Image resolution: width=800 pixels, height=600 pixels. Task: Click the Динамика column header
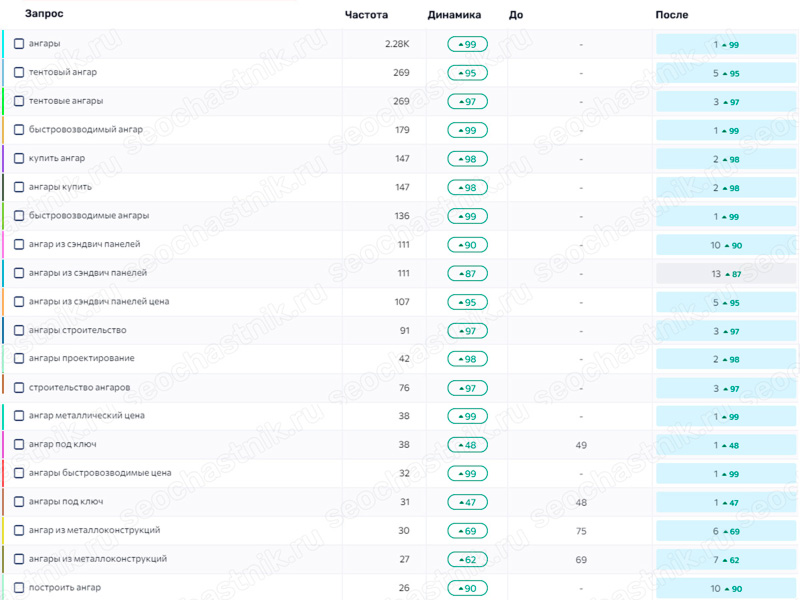point(454,15)
